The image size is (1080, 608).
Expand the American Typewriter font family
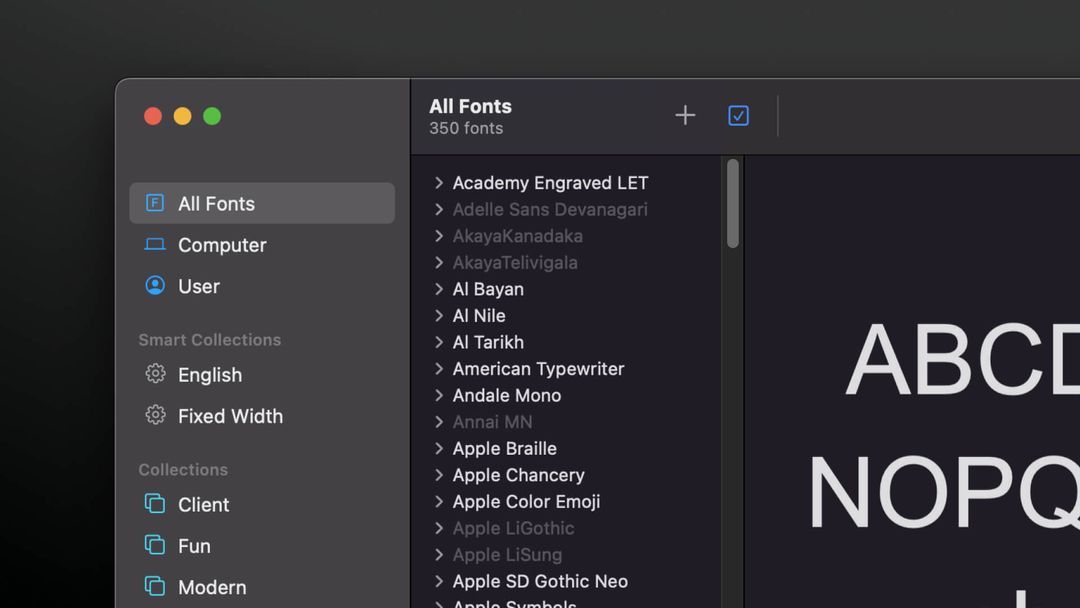[x=439, y=369]
